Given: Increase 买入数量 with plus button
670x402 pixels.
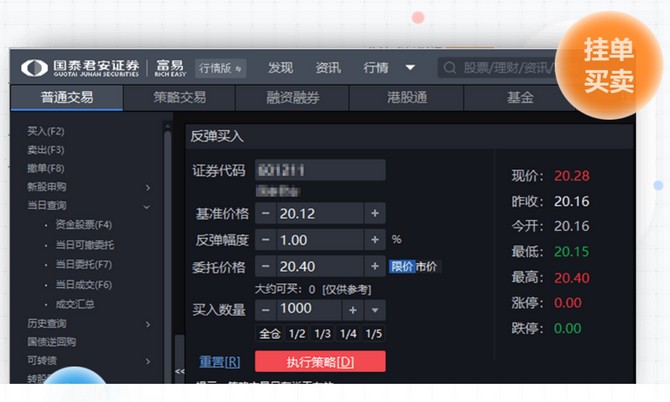Looking at the screenshot, I should (353, 310).
